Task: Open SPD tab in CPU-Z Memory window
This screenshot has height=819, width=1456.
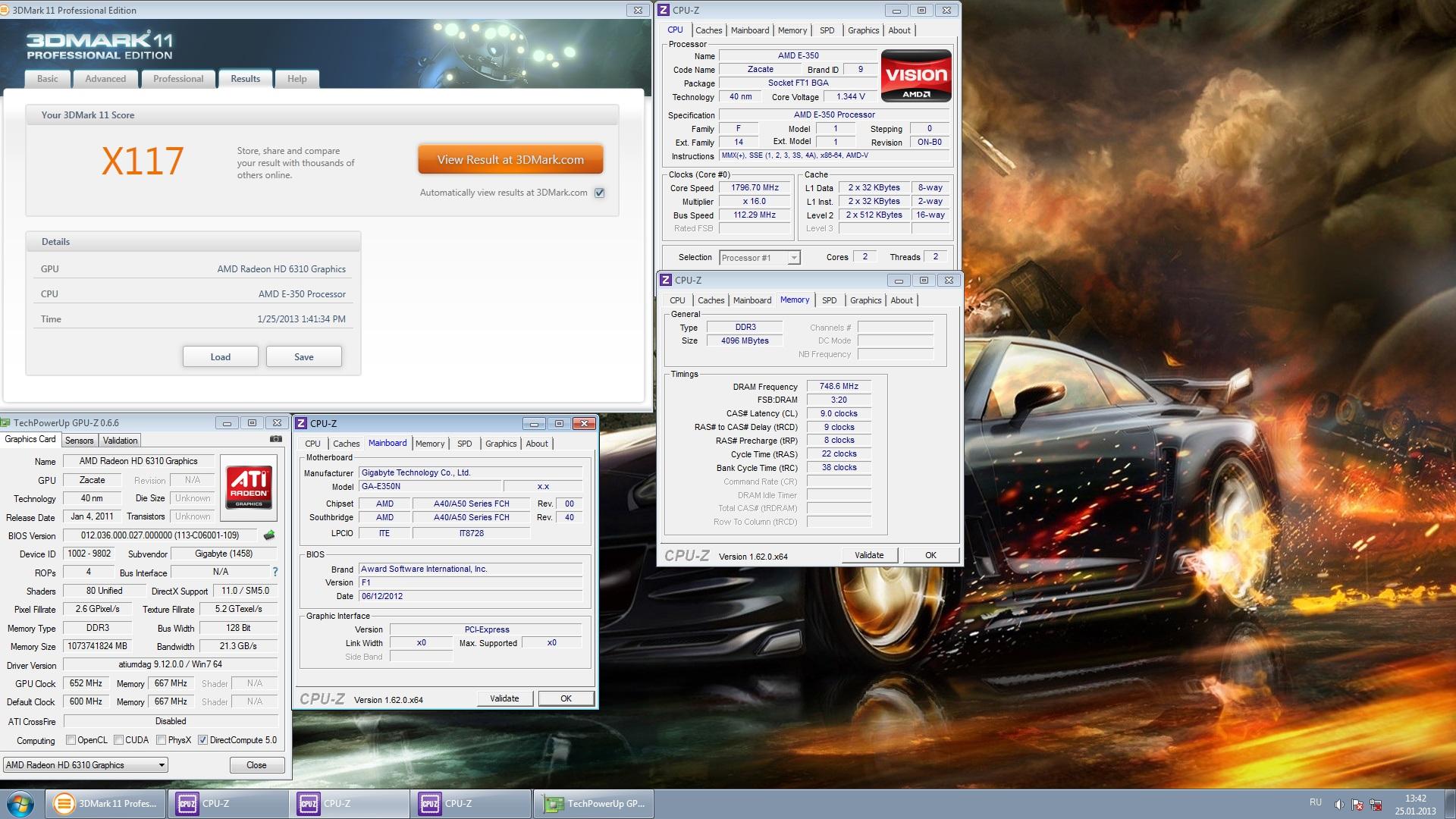Action: [830, 300]
